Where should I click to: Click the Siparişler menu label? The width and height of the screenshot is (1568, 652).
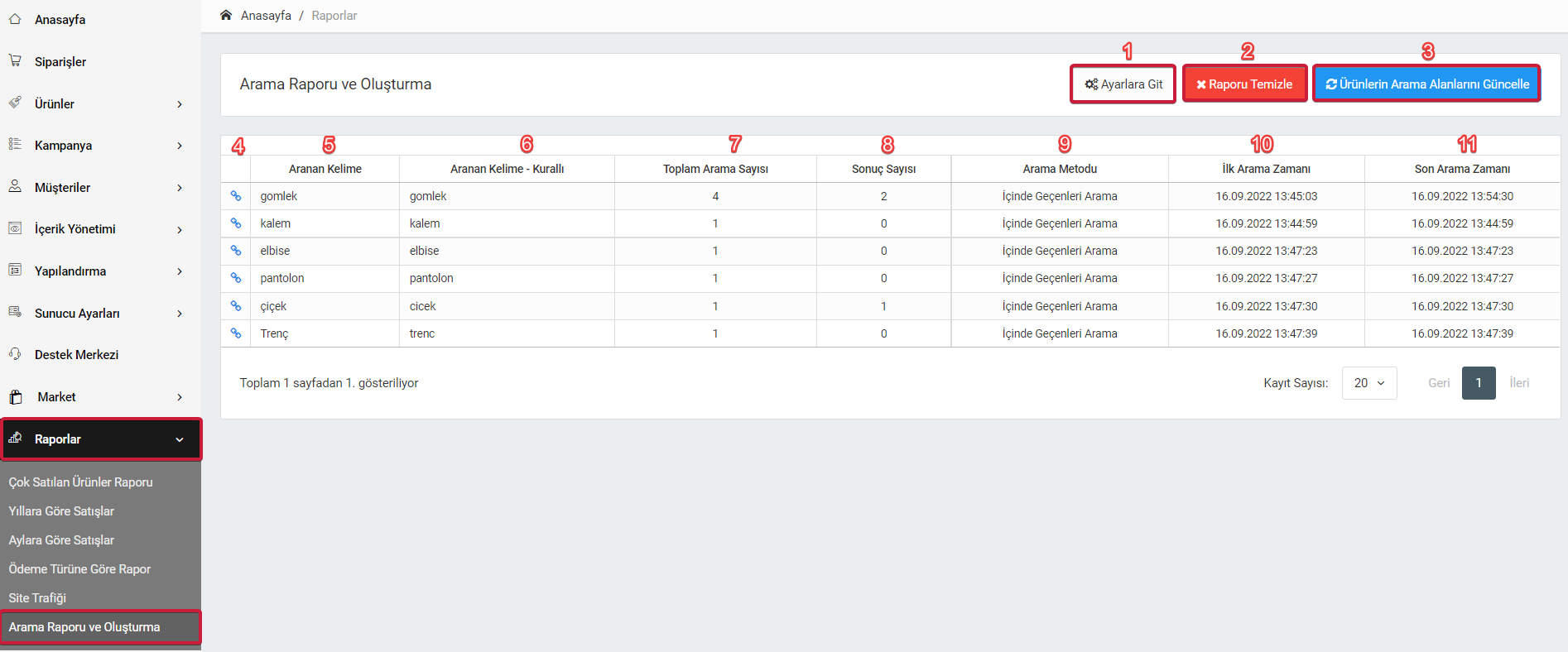[x=60, y=61]
